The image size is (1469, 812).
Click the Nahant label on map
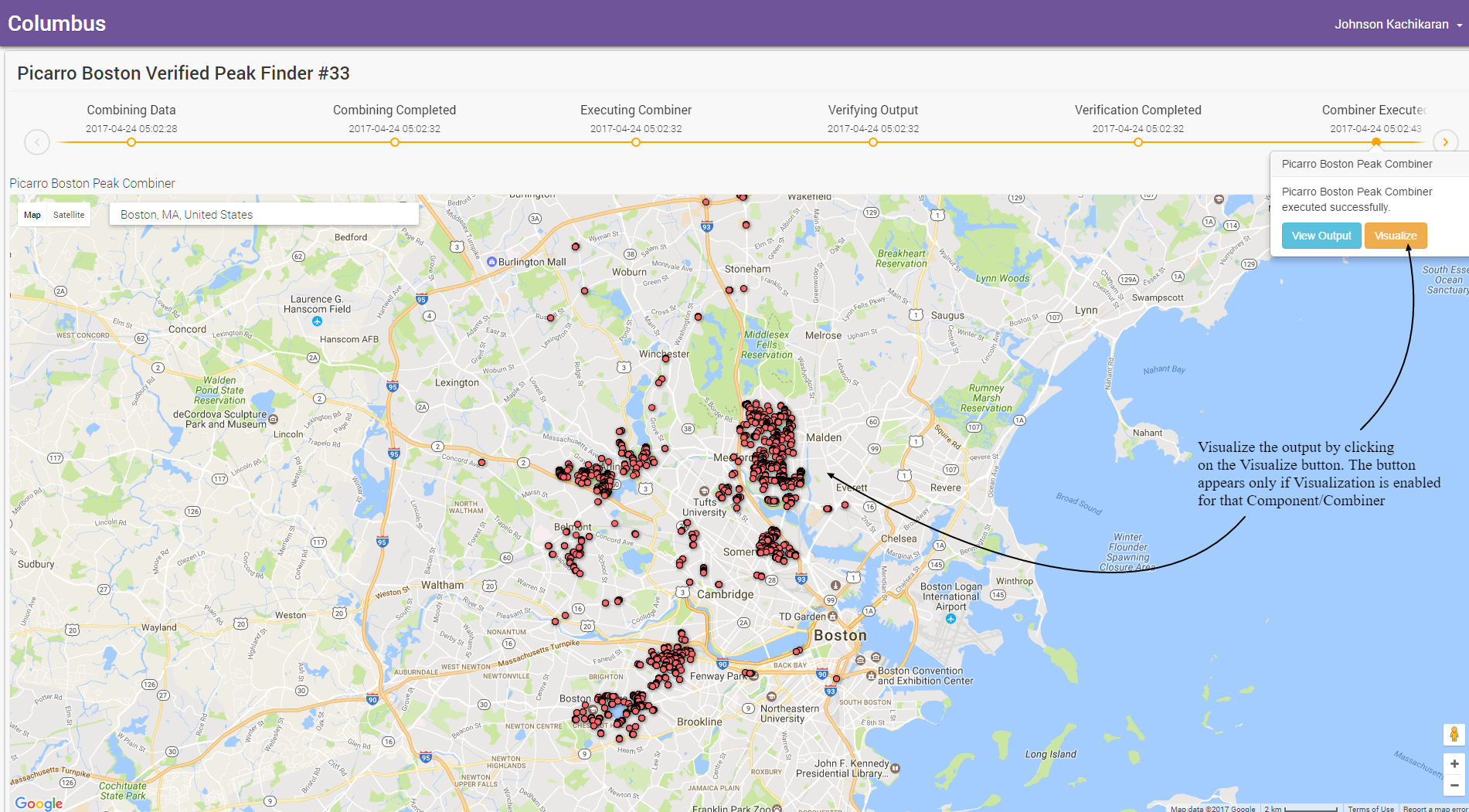[x=1148, y=433]
